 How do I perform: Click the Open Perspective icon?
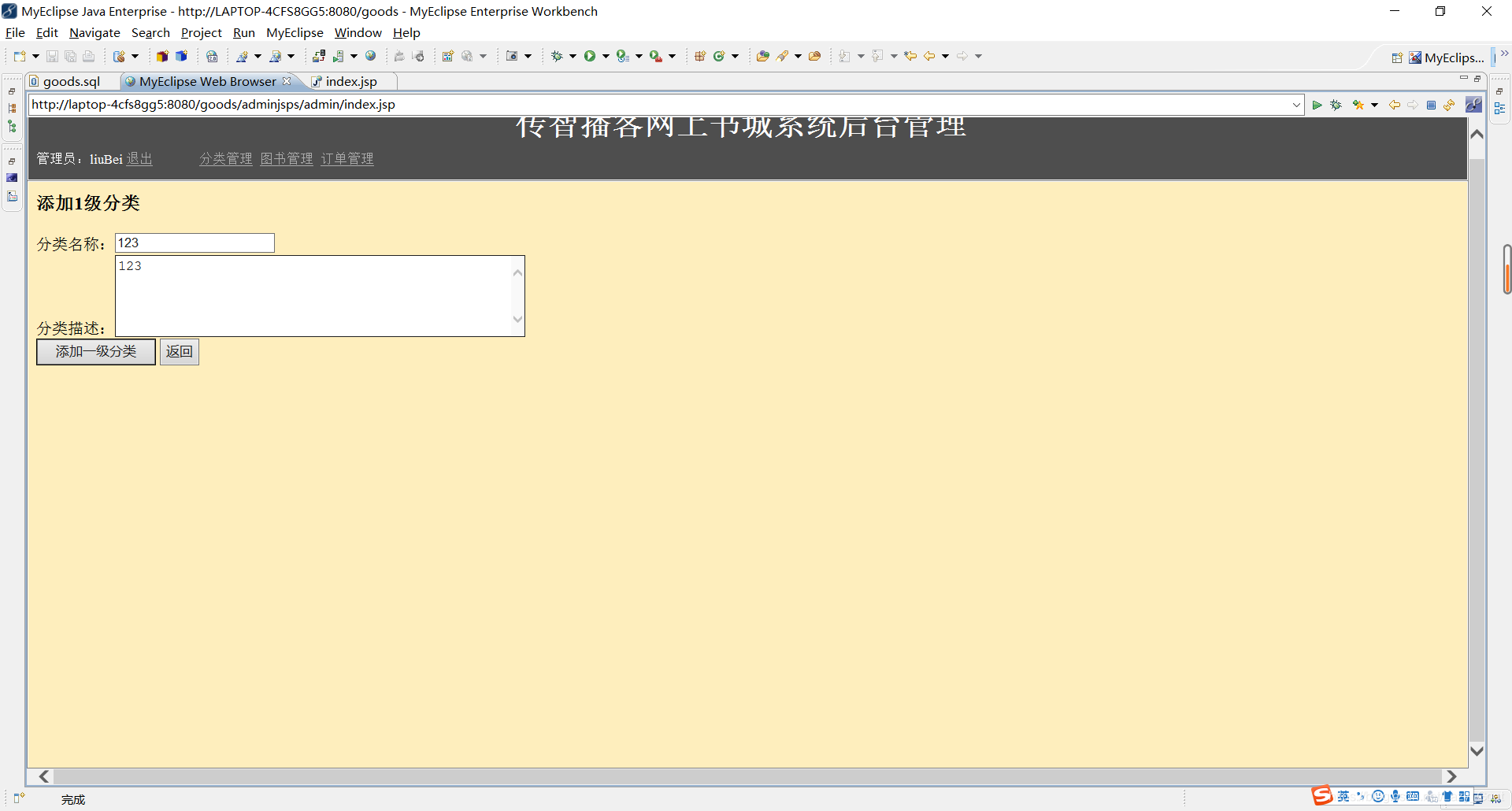tap(1397, 57)
